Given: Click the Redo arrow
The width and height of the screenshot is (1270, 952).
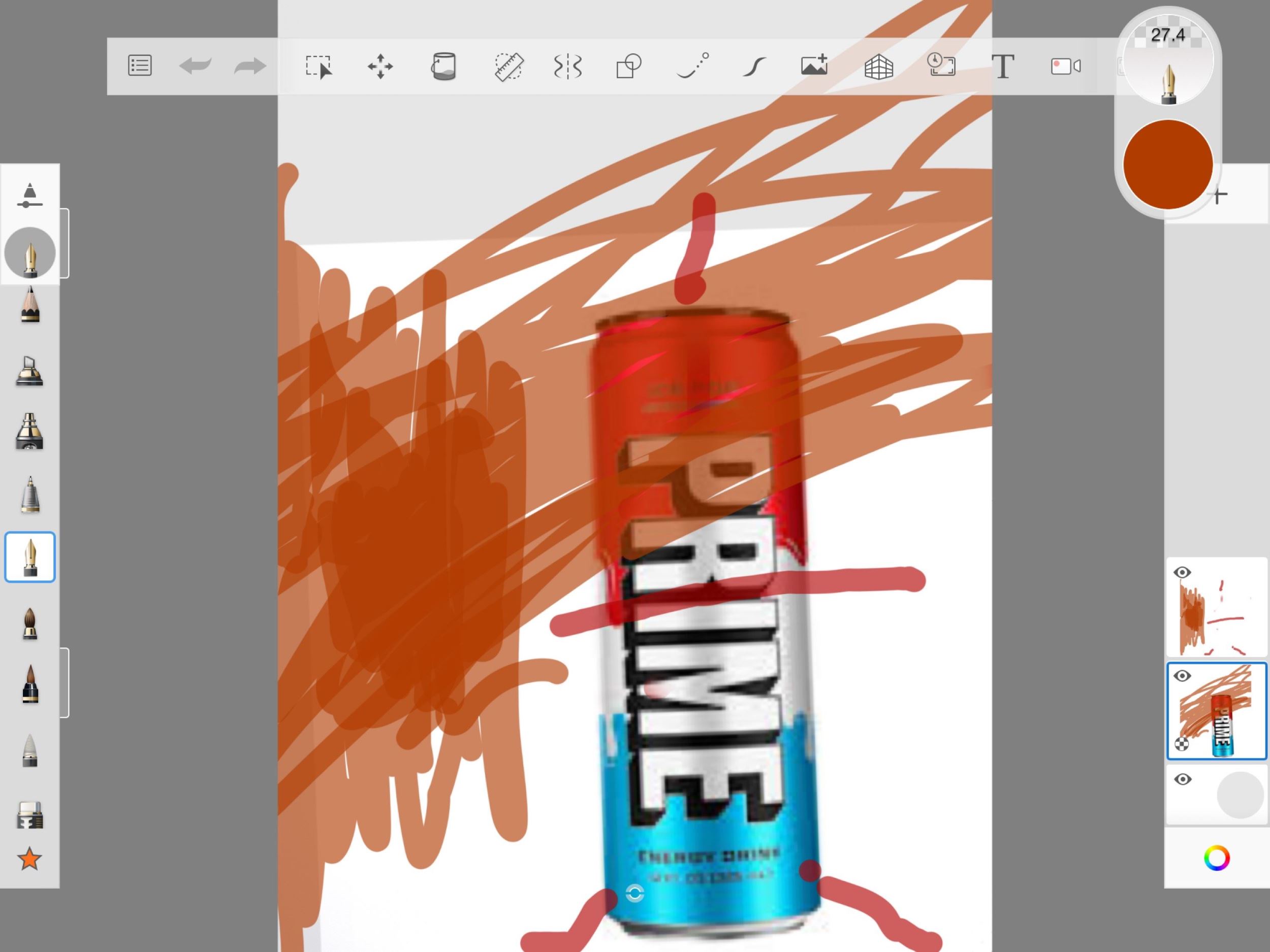Looking at the screenshot, I should pos(250,66).
